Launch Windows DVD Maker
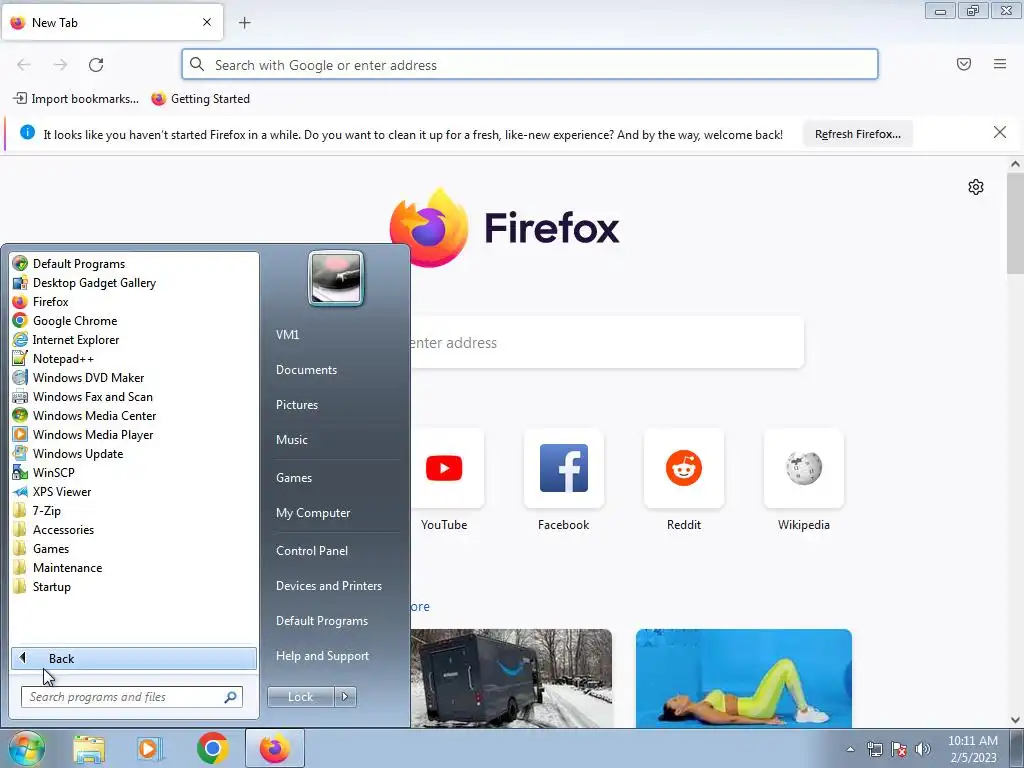This screenshot has width=1024, height=768. click(134, 377)
